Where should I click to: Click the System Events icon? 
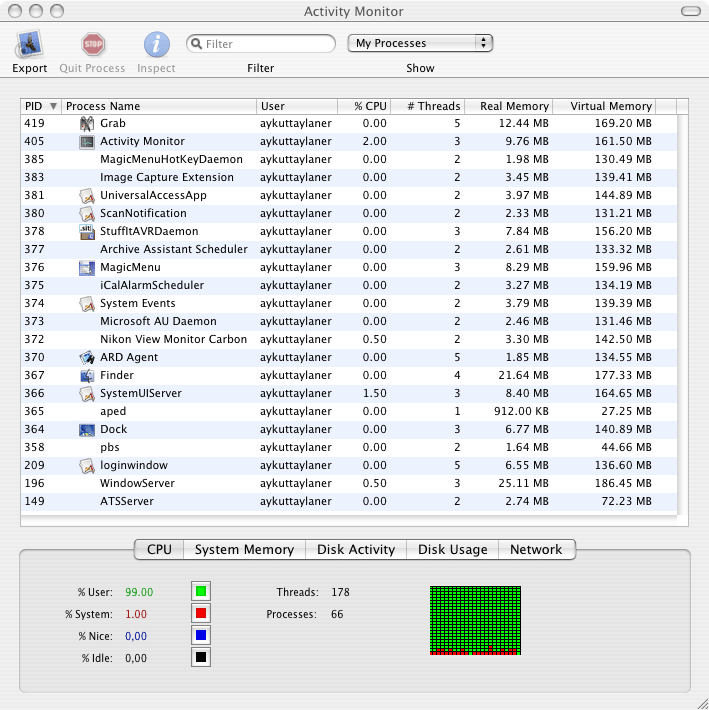point(86,303)
